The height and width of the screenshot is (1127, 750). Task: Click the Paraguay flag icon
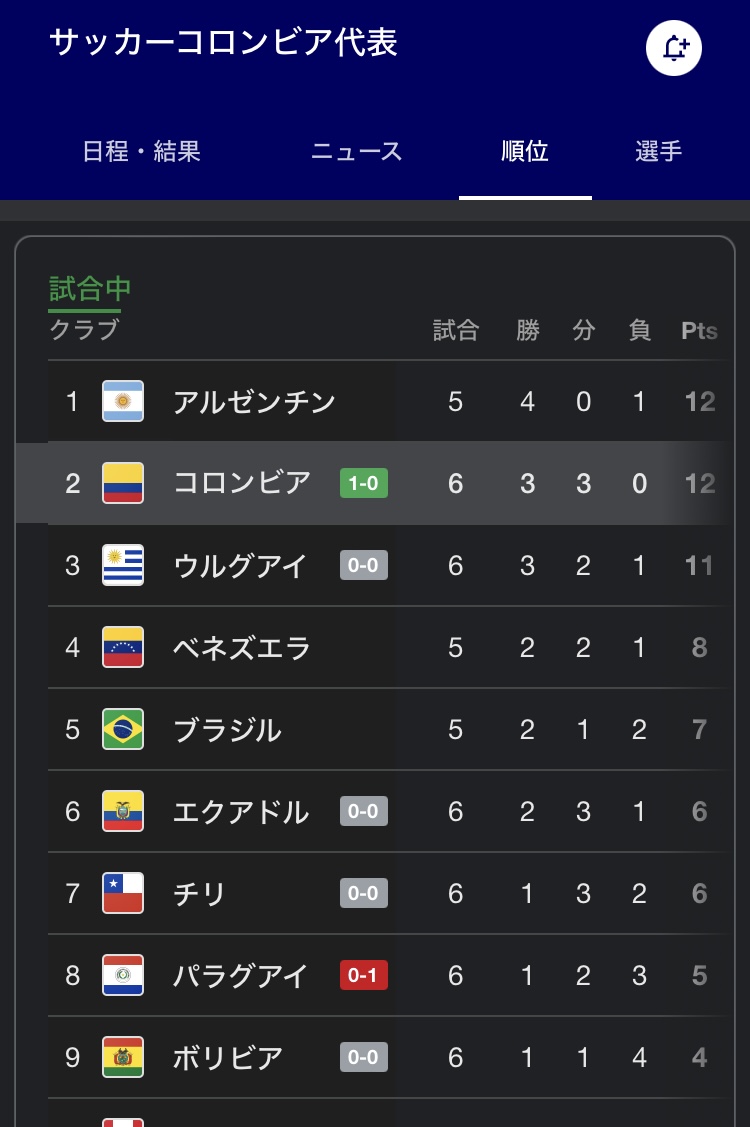(x=123, y=975)
